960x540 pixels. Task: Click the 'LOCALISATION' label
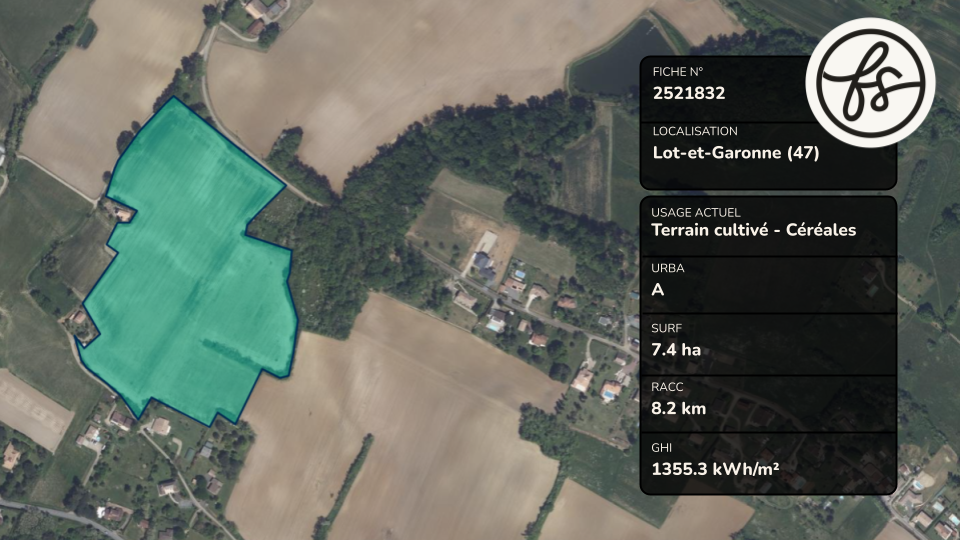click(695, 131)
